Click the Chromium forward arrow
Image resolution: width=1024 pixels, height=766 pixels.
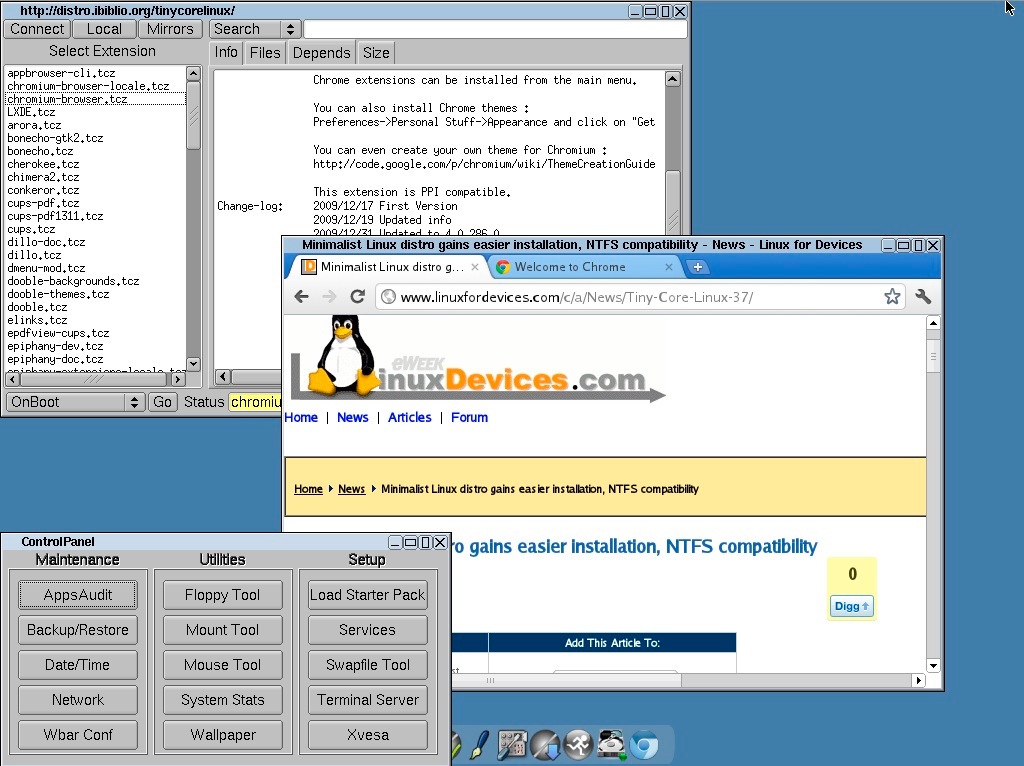329,297
